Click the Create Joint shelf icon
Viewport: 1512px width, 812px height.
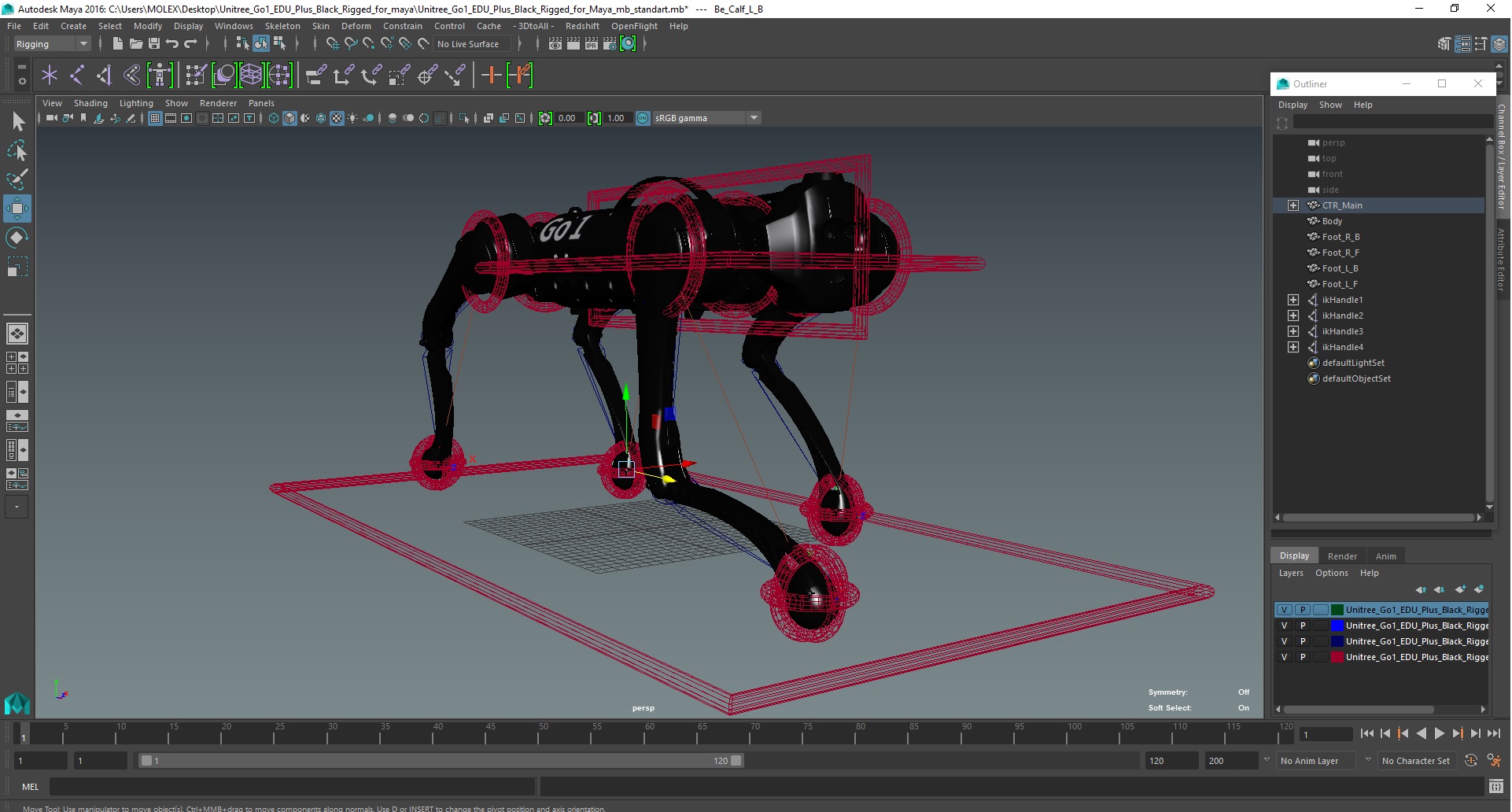tap(76, 76)
